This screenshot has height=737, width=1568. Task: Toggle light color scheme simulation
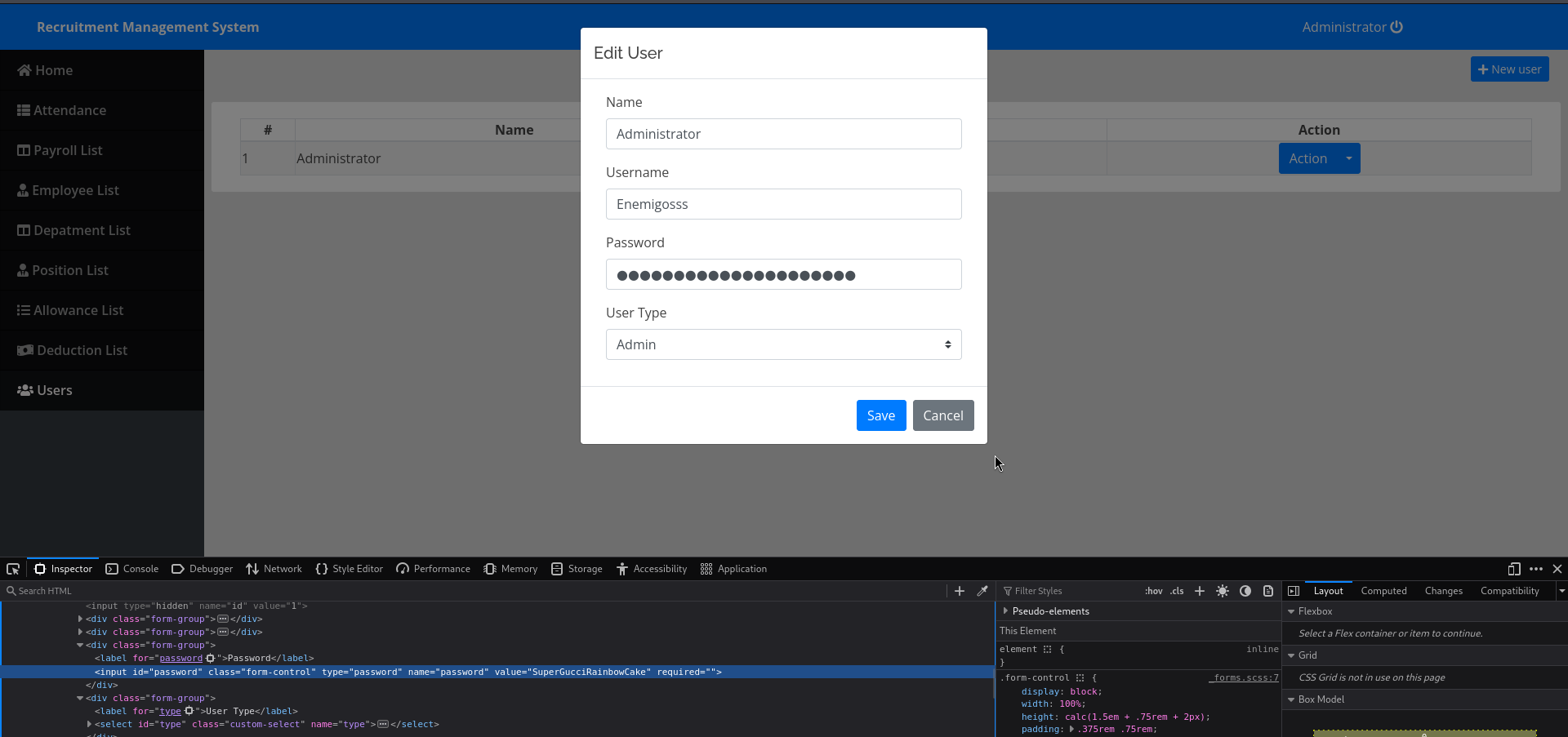[1223, 591]
